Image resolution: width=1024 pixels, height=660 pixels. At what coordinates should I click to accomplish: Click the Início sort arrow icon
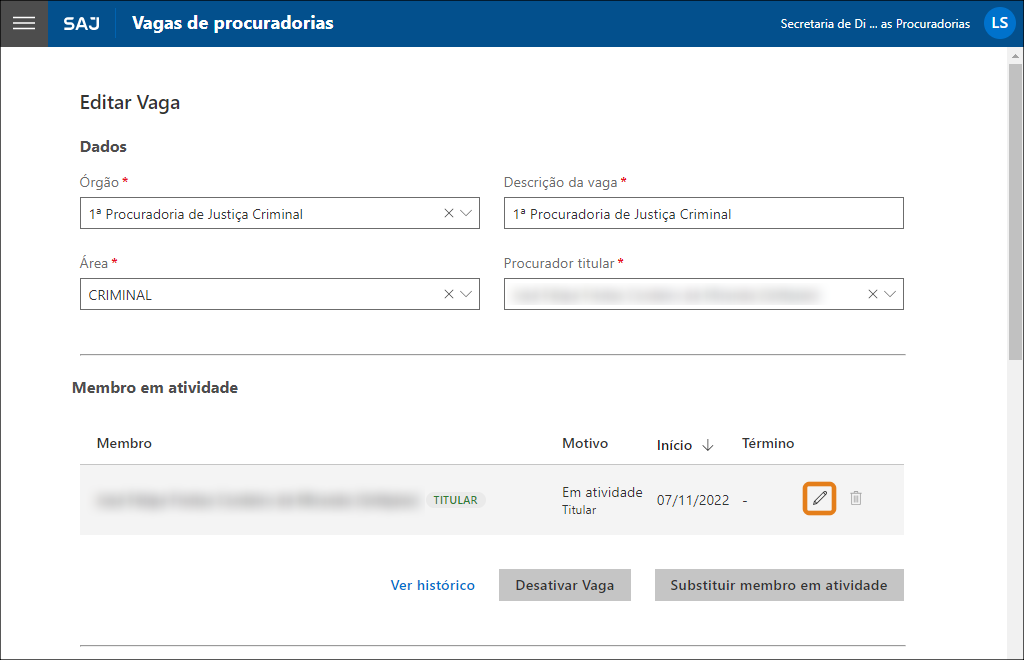tap(708, 445)
